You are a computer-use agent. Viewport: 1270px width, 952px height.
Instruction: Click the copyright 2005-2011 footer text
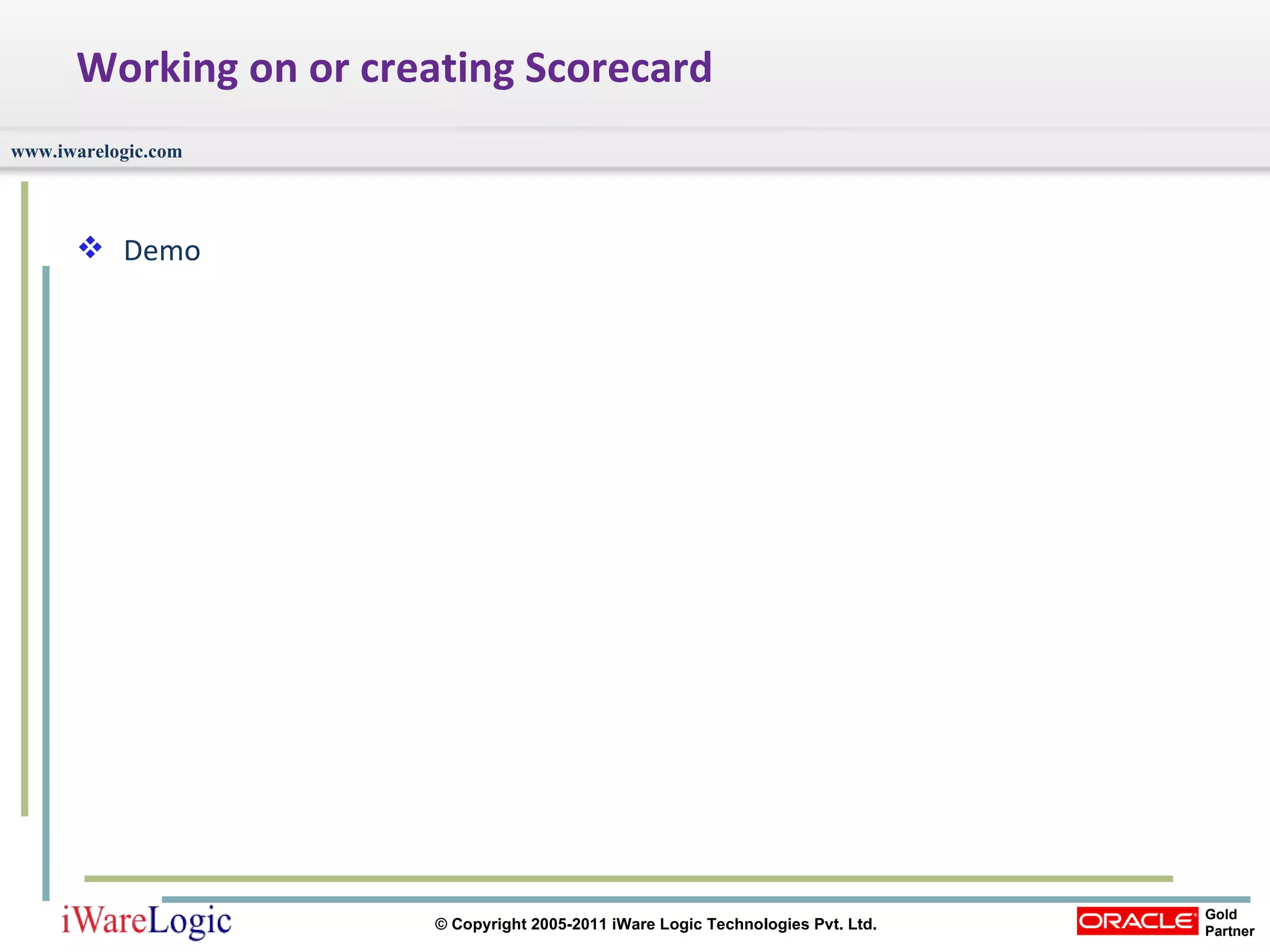(529, 925)
